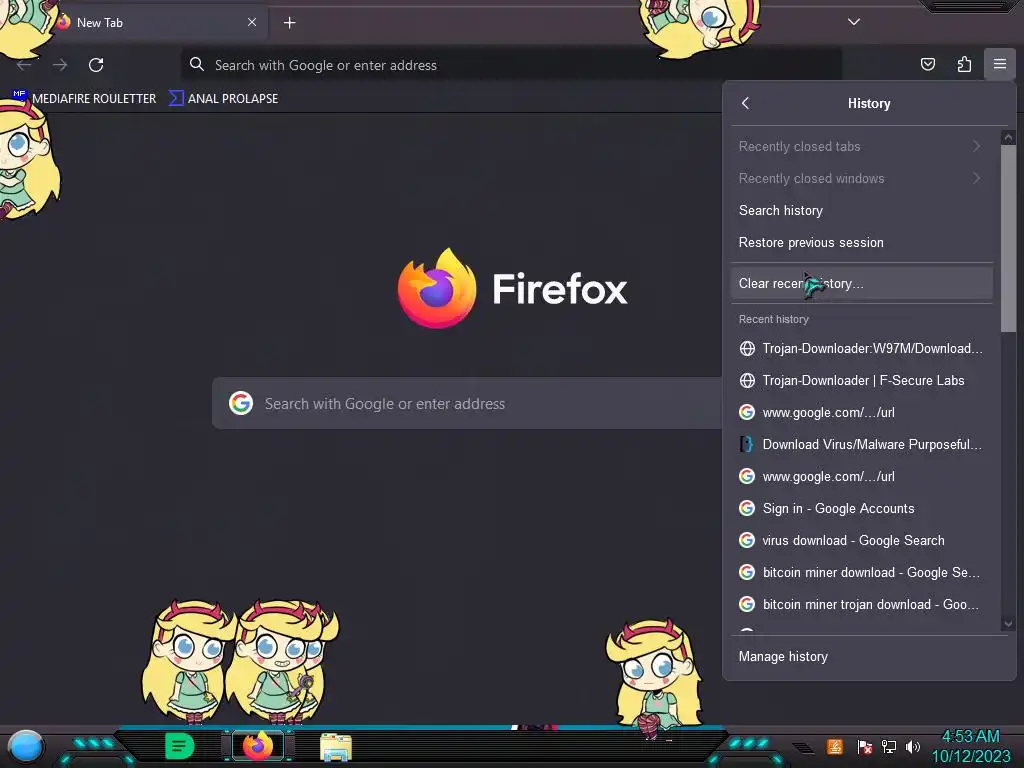Reload the page with the refresh icon
Image resolution: width=1024 pixels, height=768 pixels.
point(96,65)
